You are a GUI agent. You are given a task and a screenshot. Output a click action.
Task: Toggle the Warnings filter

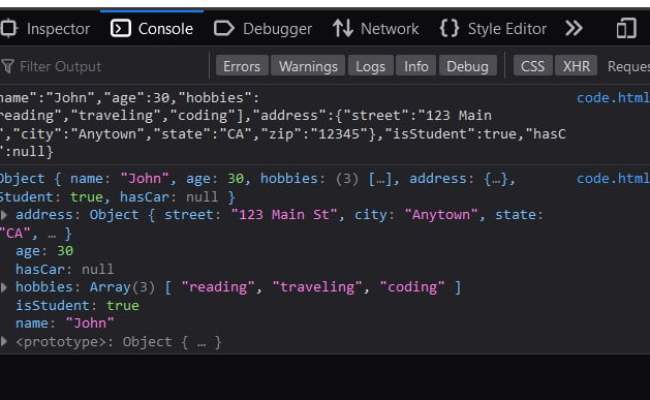[x=308, y=66]
